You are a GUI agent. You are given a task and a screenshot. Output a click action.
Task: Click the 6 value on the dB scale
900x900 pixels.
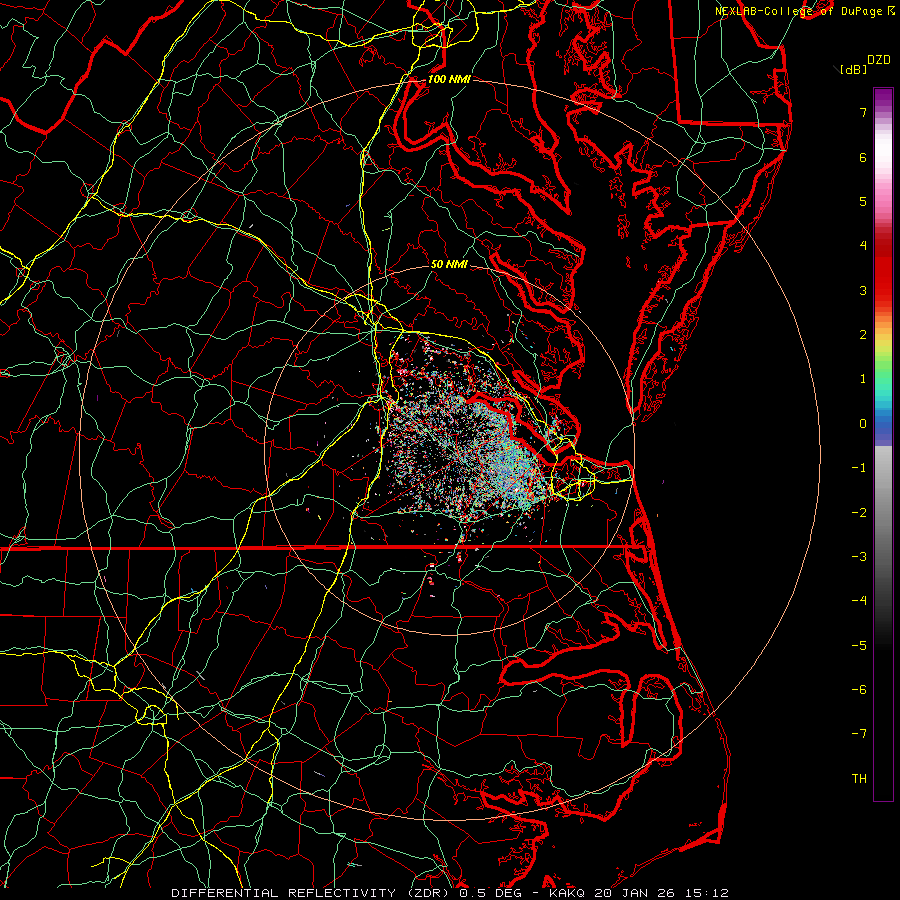(863, 157)
